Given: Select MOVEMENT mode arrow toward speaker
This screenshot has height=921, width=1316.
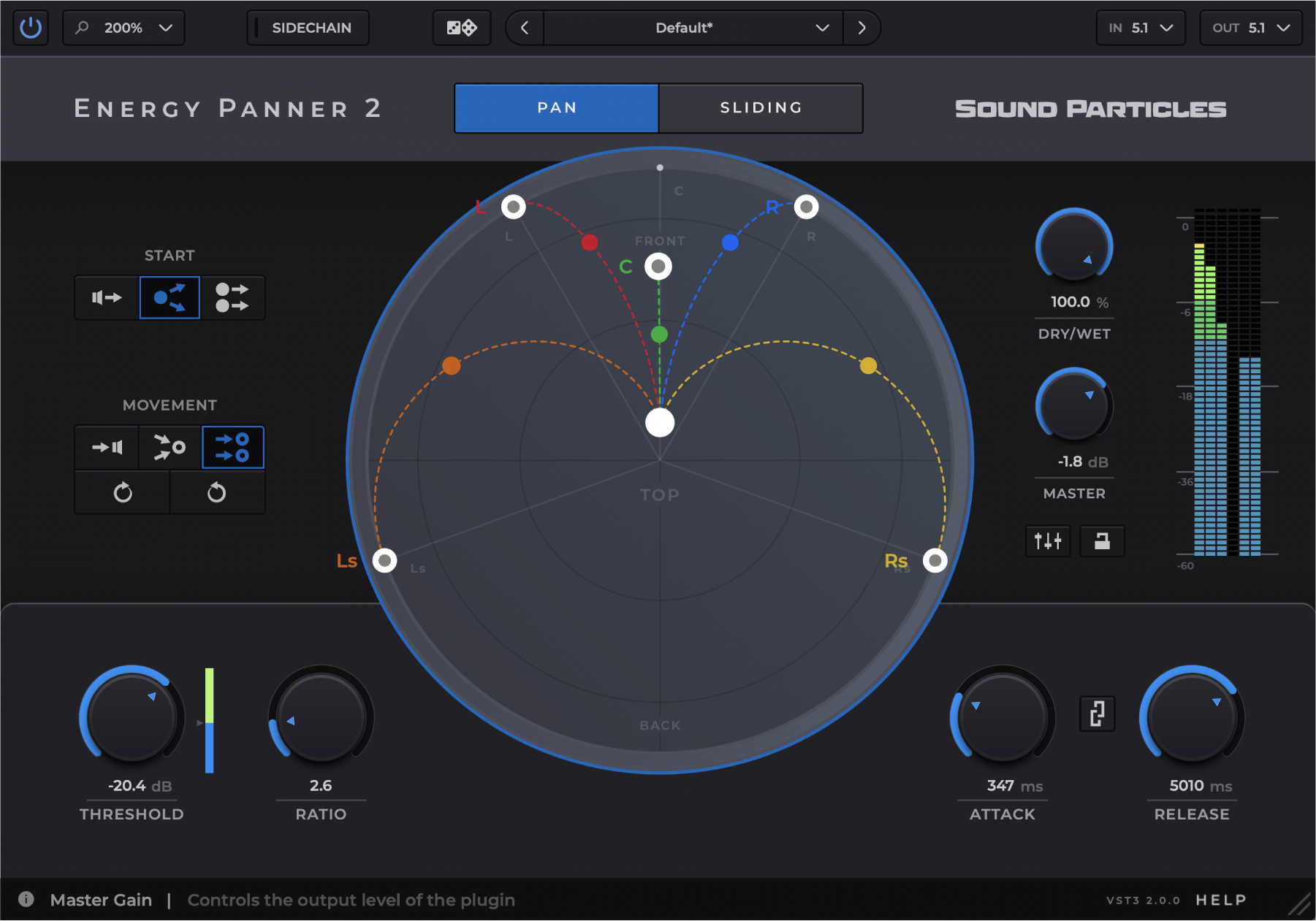Looking at the screenshot, I should click(x=107, y=447).
